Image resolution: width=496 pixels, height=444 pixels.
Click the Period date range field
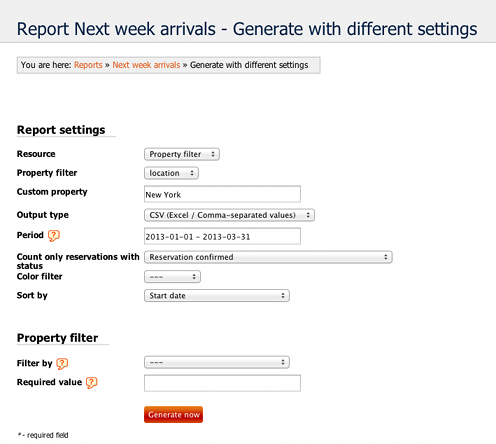[222, 236]
